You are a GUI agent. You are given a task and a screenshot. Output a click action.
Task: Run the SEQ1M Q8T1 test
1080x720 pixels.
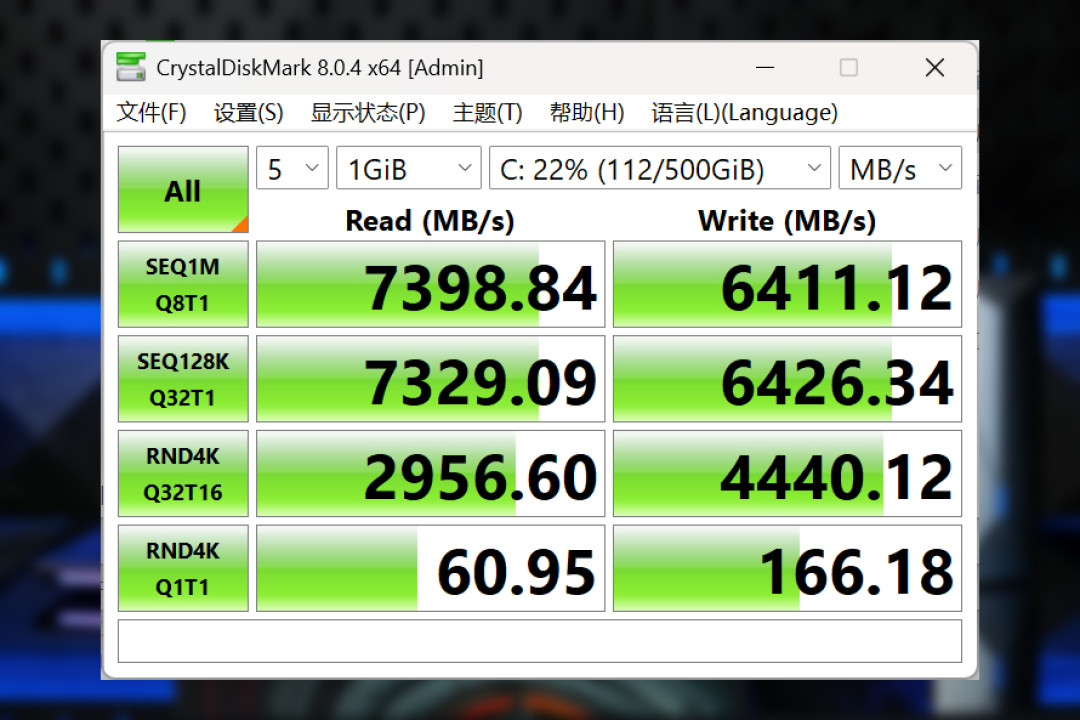183,284
